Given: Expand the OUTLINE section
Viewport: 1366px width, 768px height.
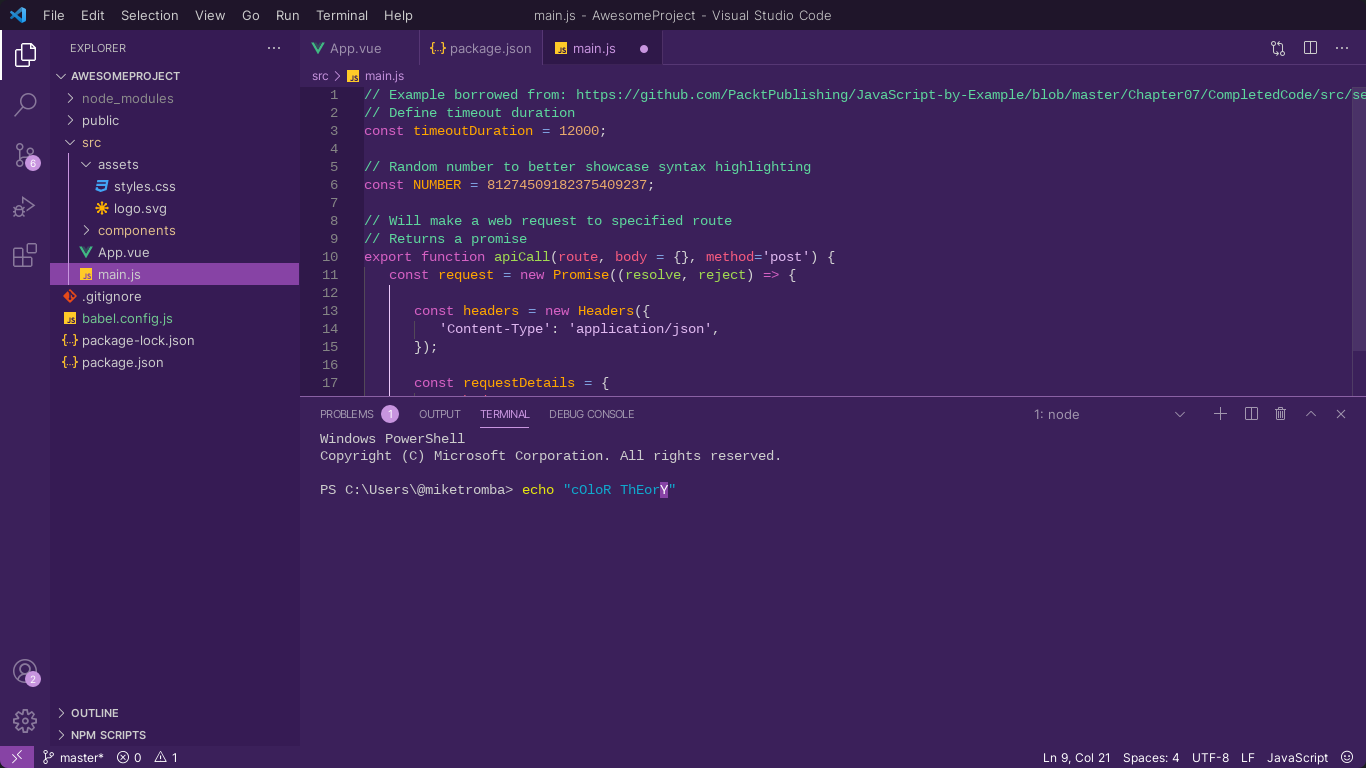Looking at the screenshot, I should click(94, 713).
